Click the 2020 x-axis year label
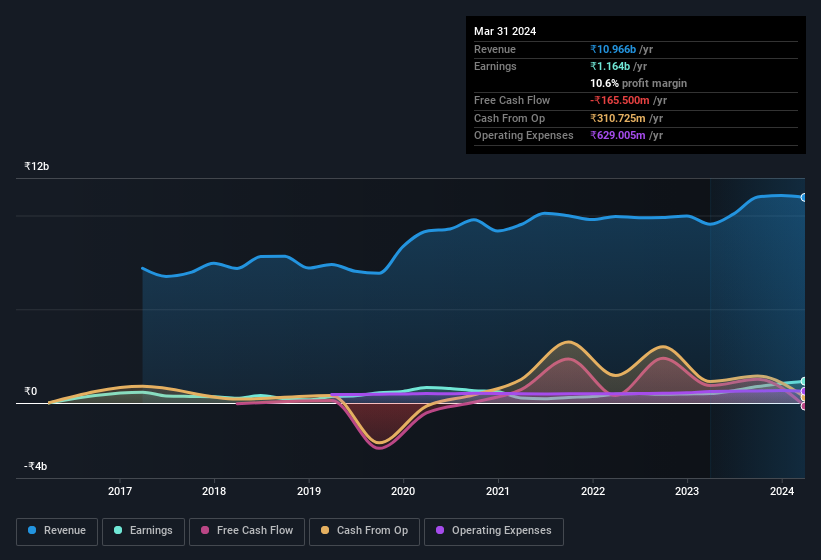Viewport: 821px width, 560px height. coord(403,491)
